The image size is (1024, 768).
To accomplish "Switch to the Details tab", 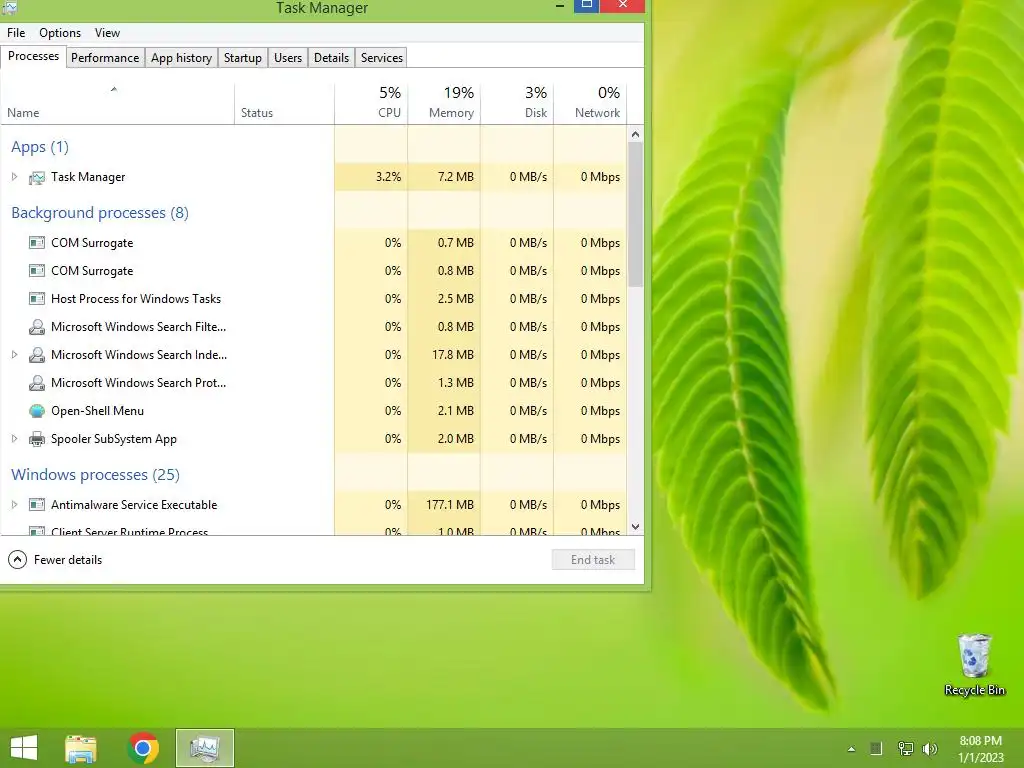I will (x=332, y=57).
